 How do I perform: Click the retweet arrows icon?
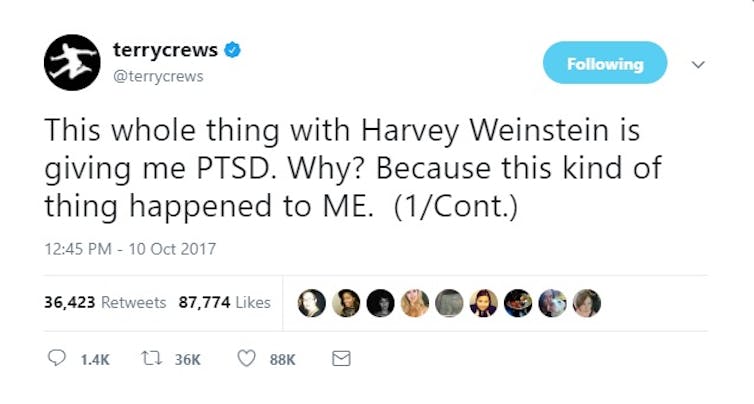[x=151, y=358]
